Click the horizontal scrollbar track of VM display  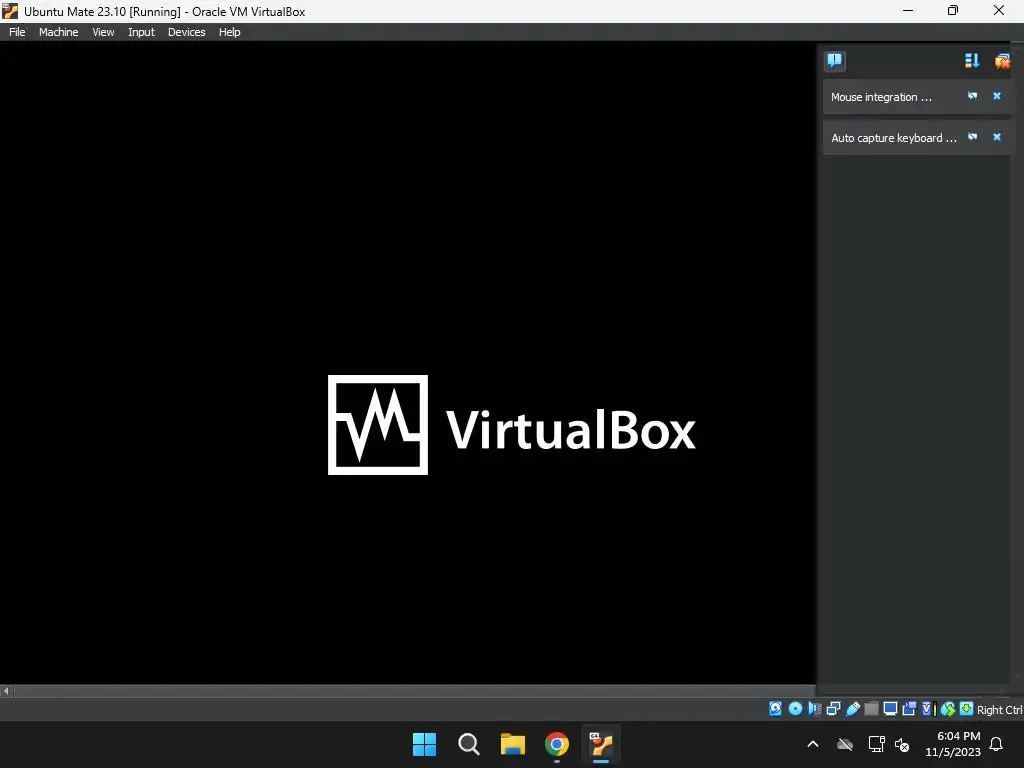[x=414, y=690]
